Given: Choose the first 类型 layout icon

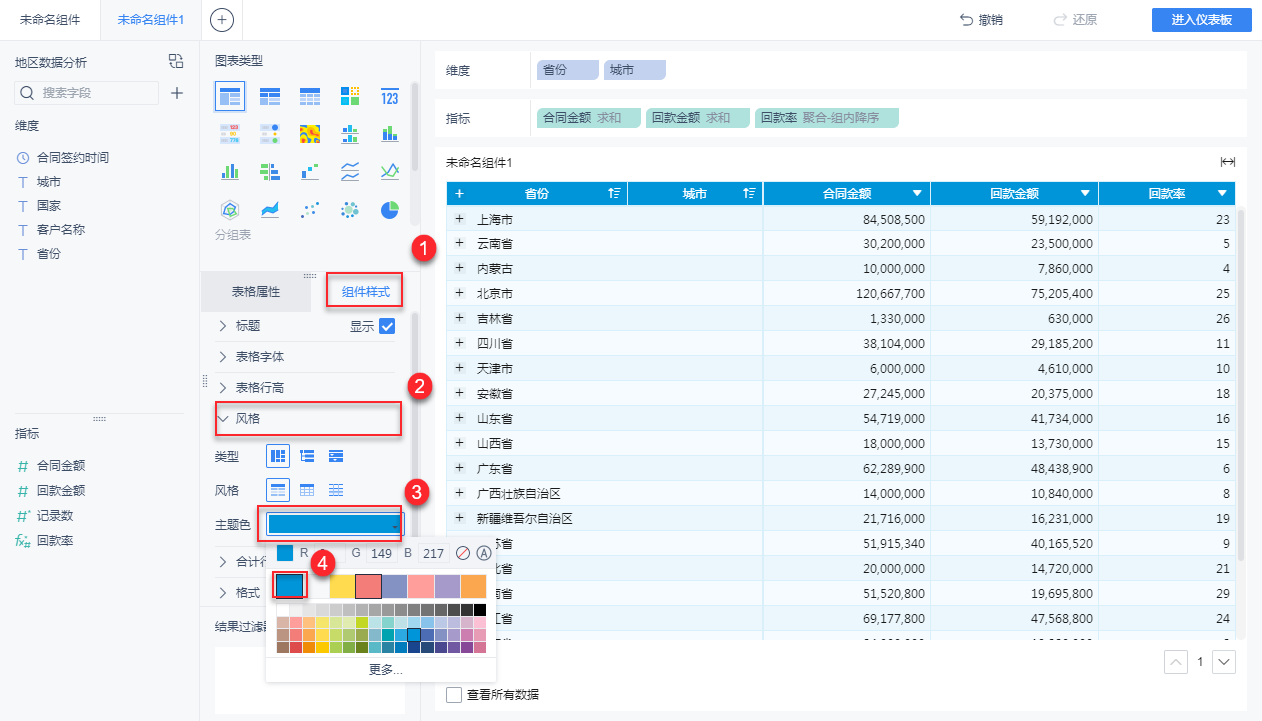Looking at the screenshot, I should 278,456.
